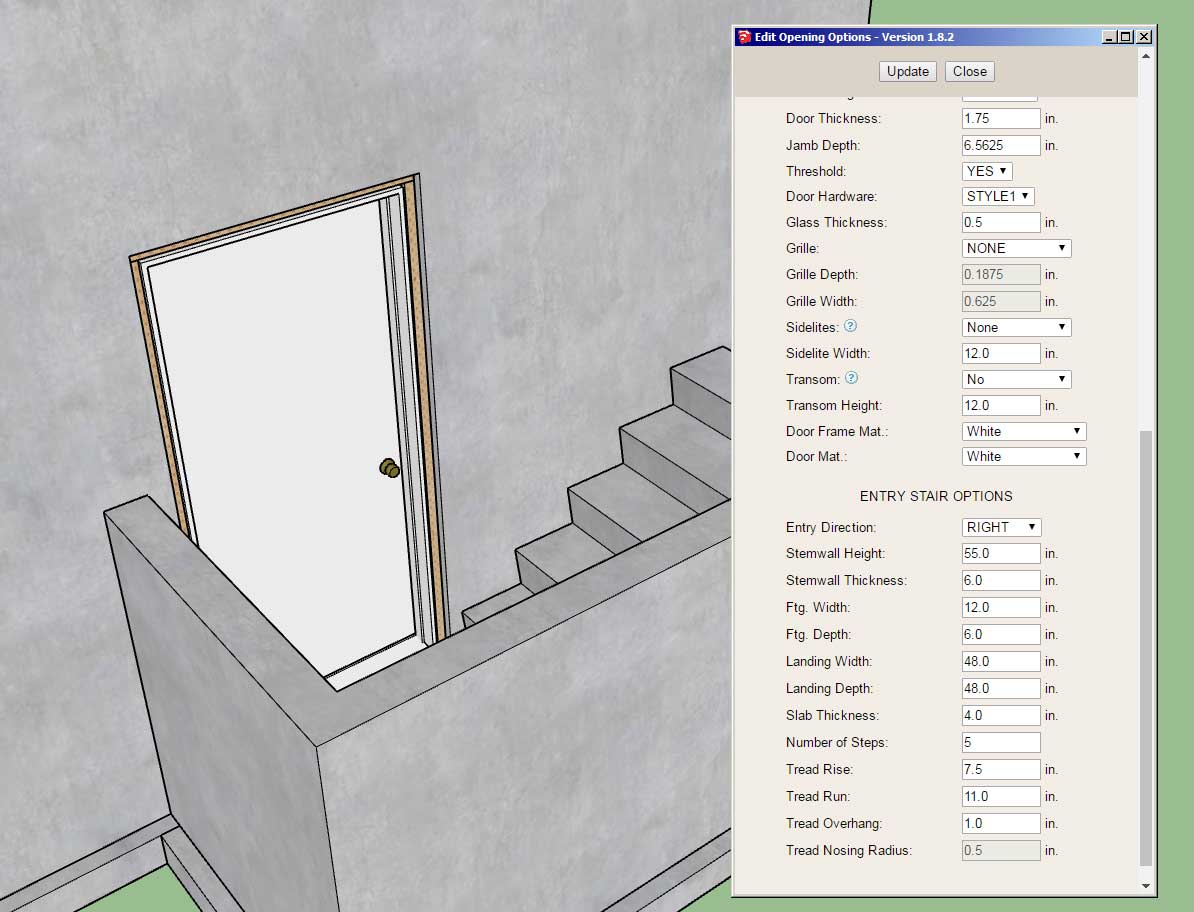Click the SketchUp logo in dialog title bar
The width and height of the screenshot is (1194, 912).
[x=744, y=37]
